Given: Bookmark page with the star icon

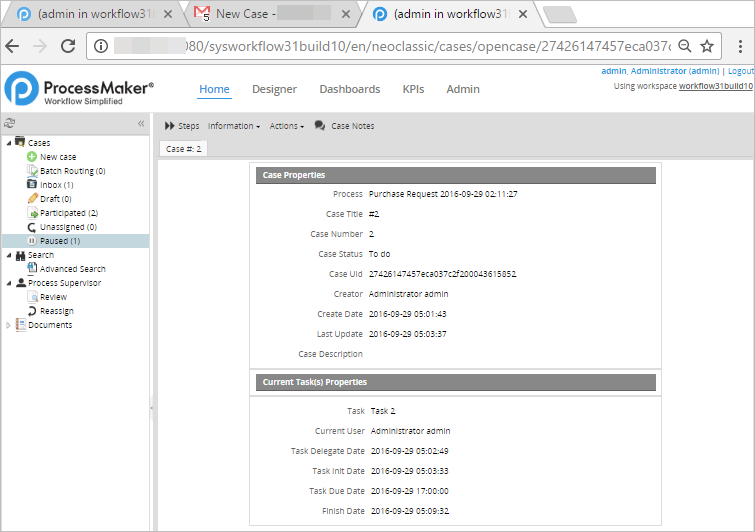Looking at the screenshot, I should [707, 46].
